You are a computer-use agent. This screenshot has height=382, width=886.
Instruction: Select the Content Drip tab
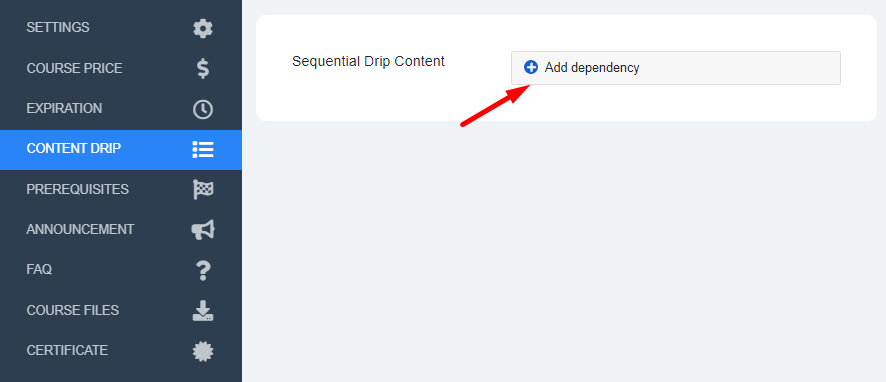pos(121,149)
